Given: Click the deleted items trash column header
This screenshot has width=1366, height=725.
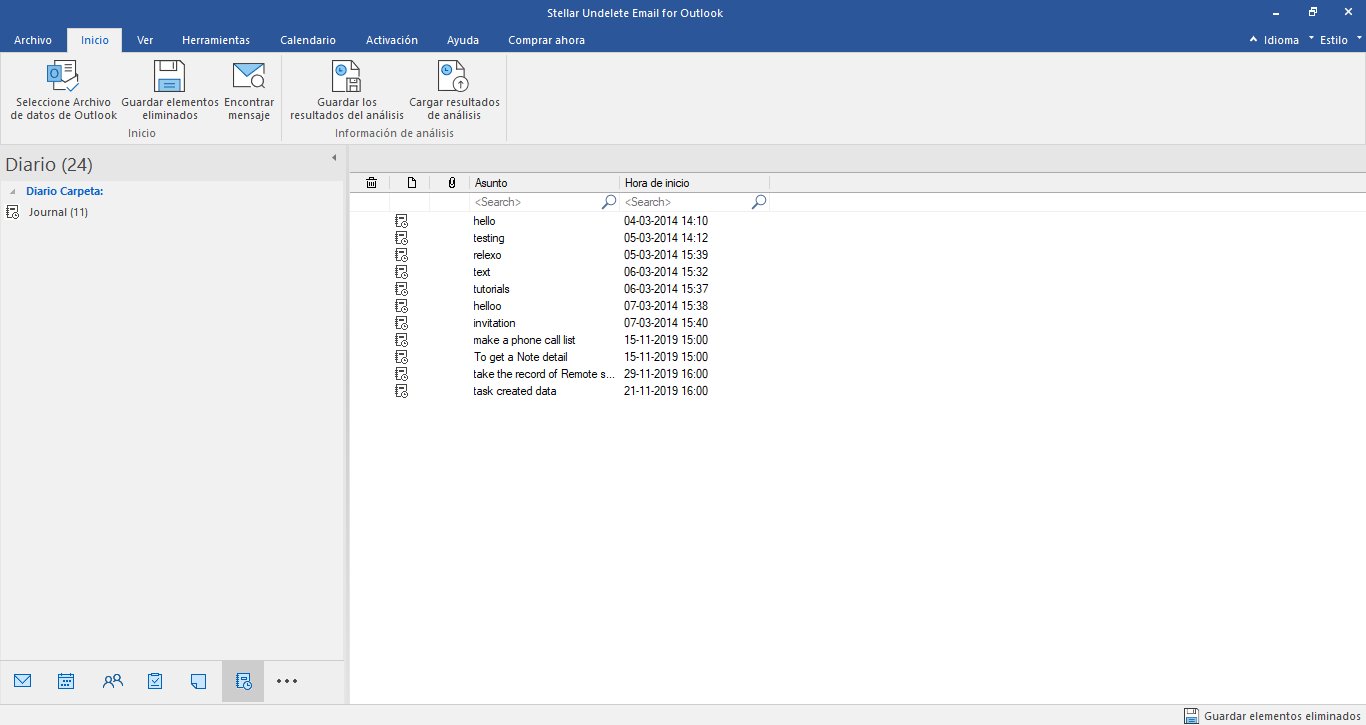Looking at the screenshot, I should [371, 183].
